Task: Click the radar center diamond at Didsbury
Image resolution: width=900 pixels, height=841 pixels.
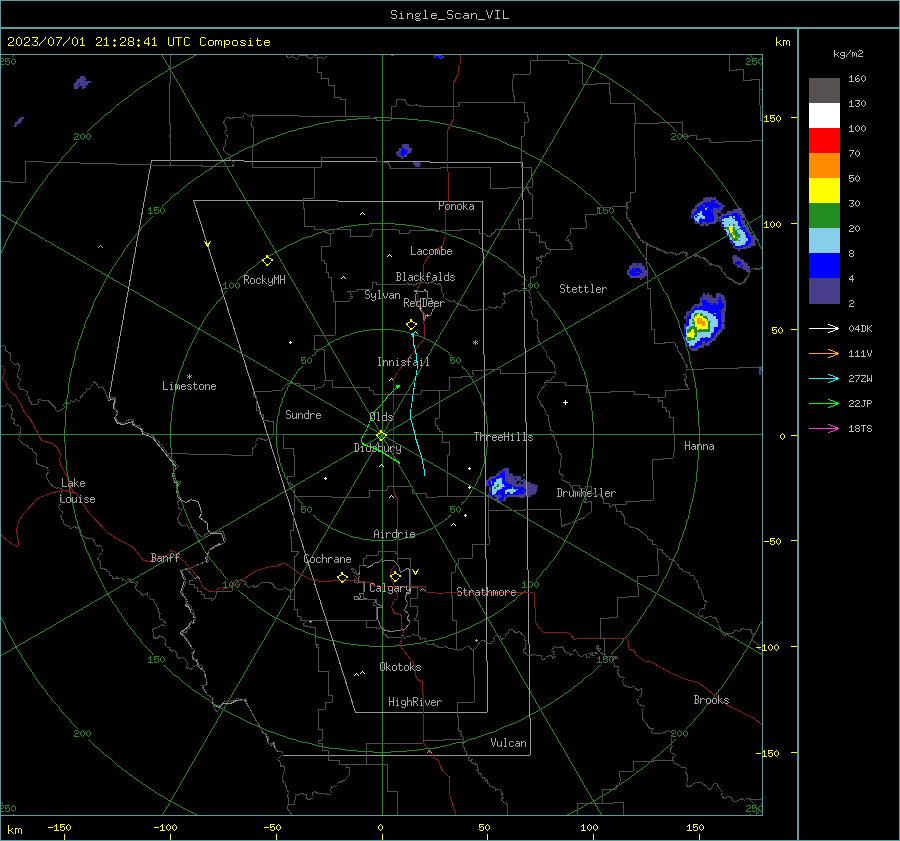Action: [x=381, y=436]
